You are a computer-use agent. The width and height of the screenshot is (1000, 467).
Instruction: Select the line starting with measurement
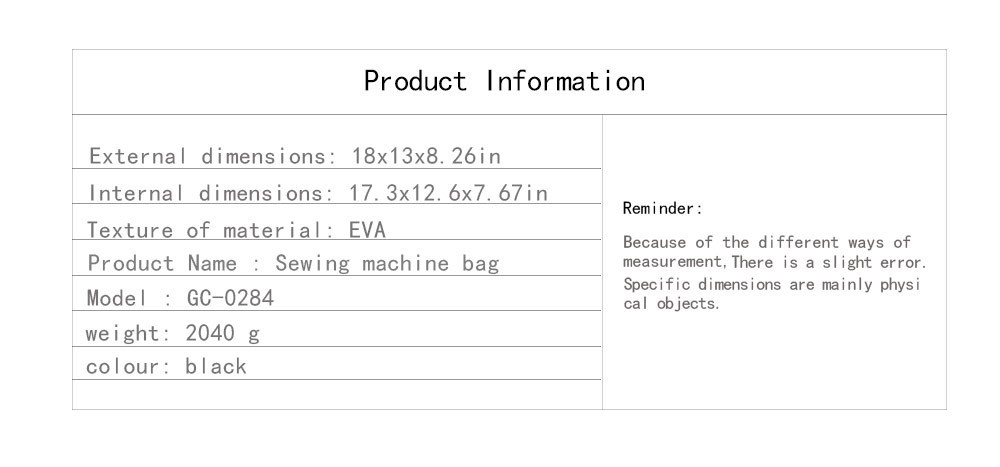[x=775, y=263]
